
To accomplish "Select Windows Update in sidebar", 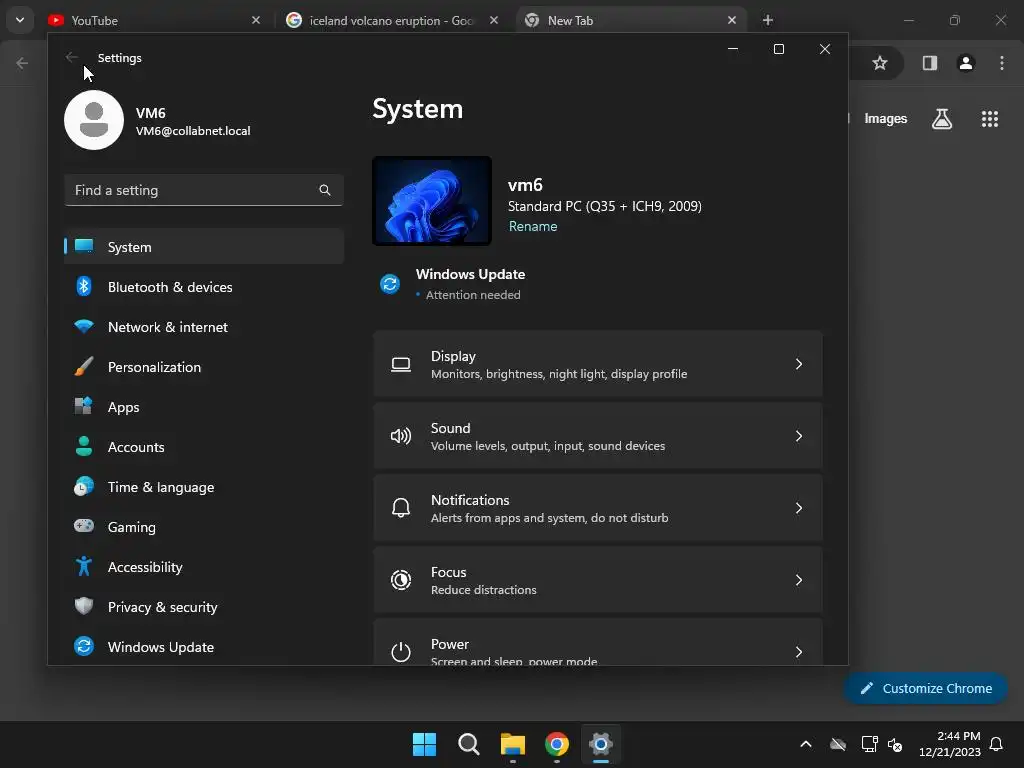I will [204, 647].
